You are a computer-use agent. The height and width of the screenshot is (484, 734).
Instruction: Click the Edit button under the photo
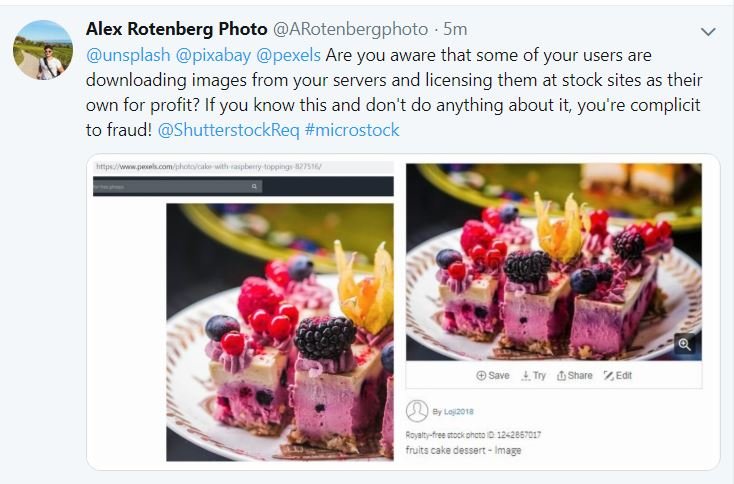[618, 375]
